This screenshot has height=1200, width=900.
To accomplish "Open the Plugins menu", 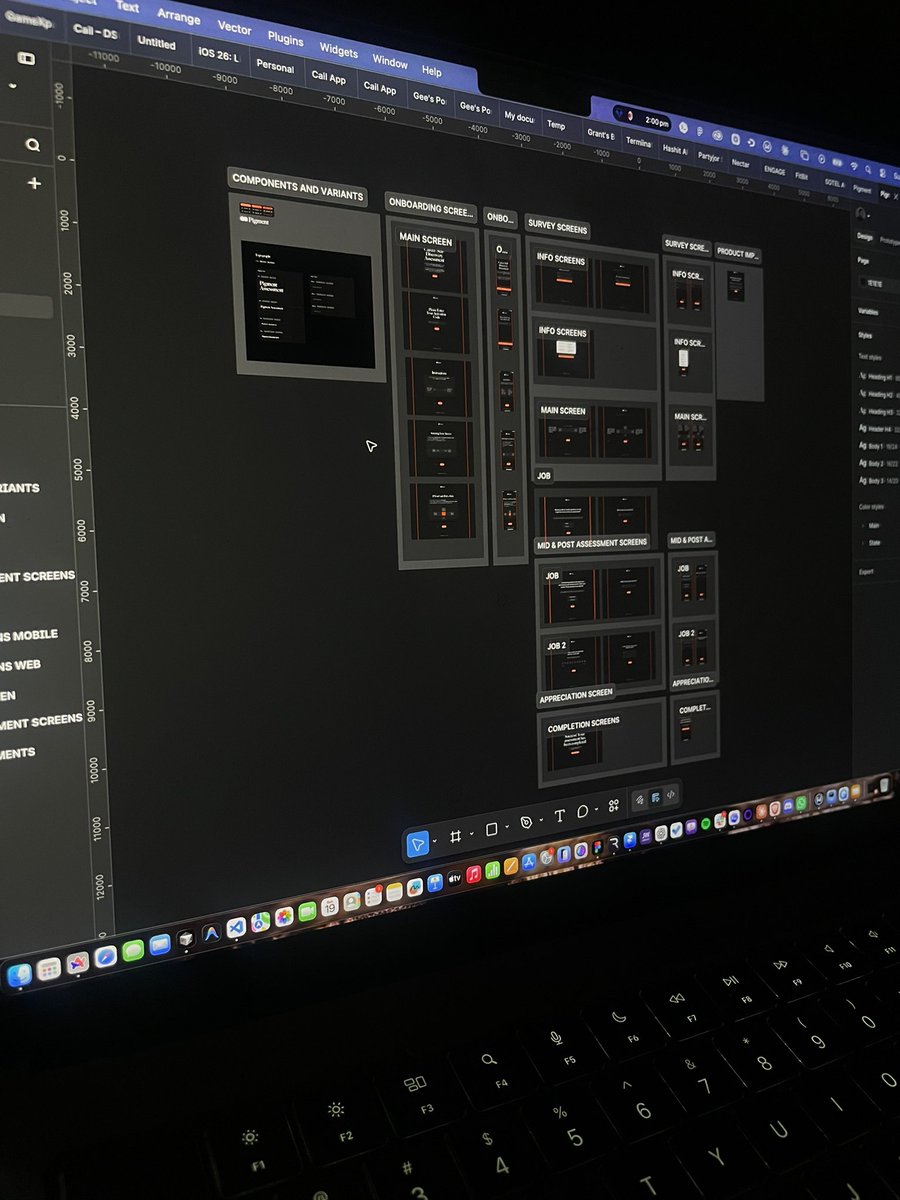I will (286, 39).
